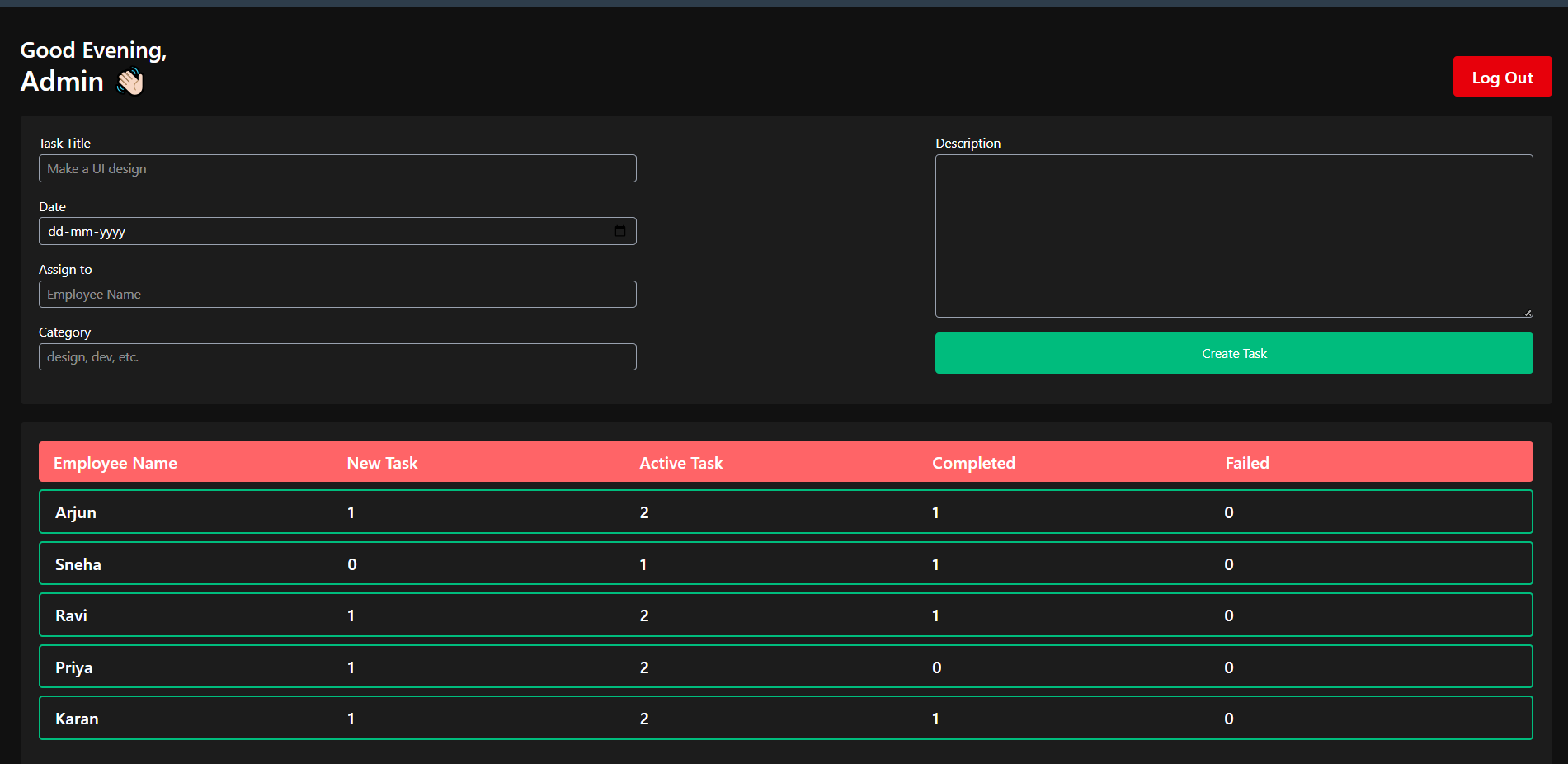Select Ravi's name in the employee table

click(x=71, y=615)
